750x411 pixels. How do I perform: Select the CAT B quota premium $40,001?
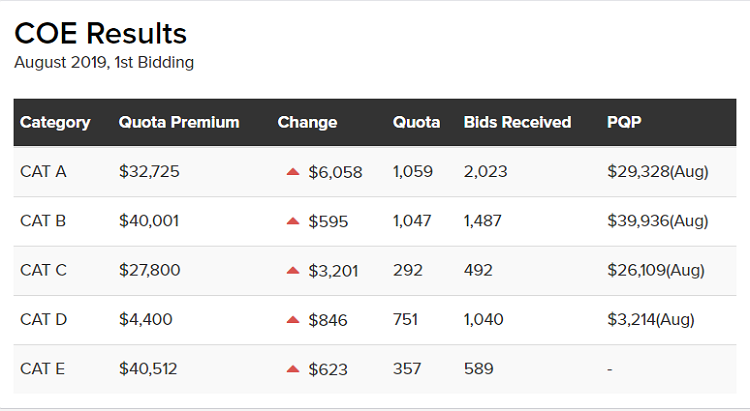coord(149,221)
